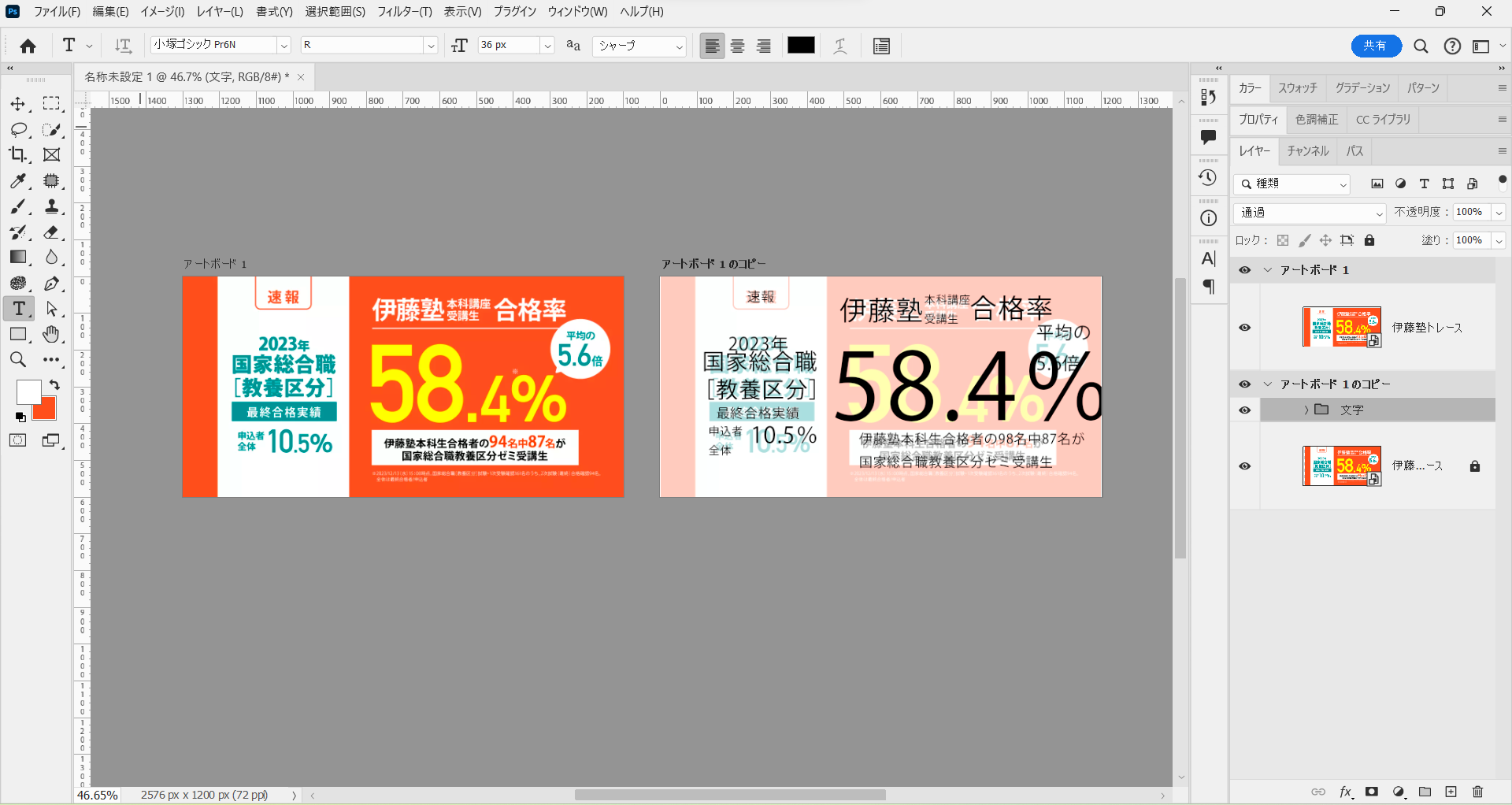Image resolution: width=1512 pixels, height=805 pixels.
Task: Click the Home icon in options bar
Action: [28, 46]
